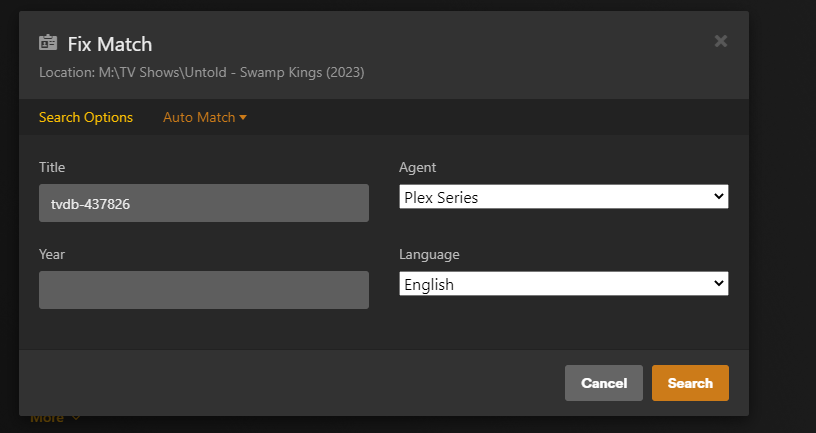Click the caret next to Auto Match
Viewport: 816px width, 433px height.
click(243, 118)
